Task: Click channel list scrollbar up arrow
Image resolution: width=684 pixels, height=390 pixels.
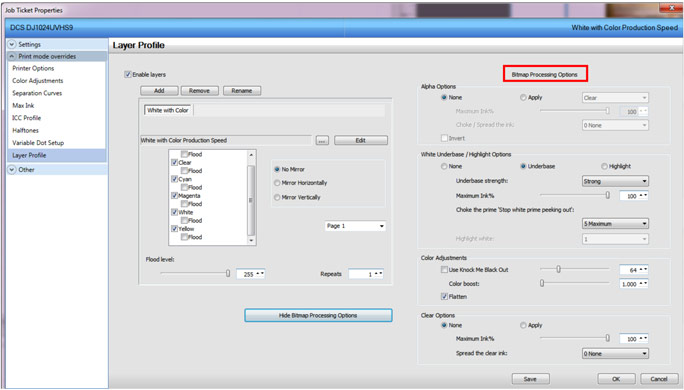Action: click(251, 154)
